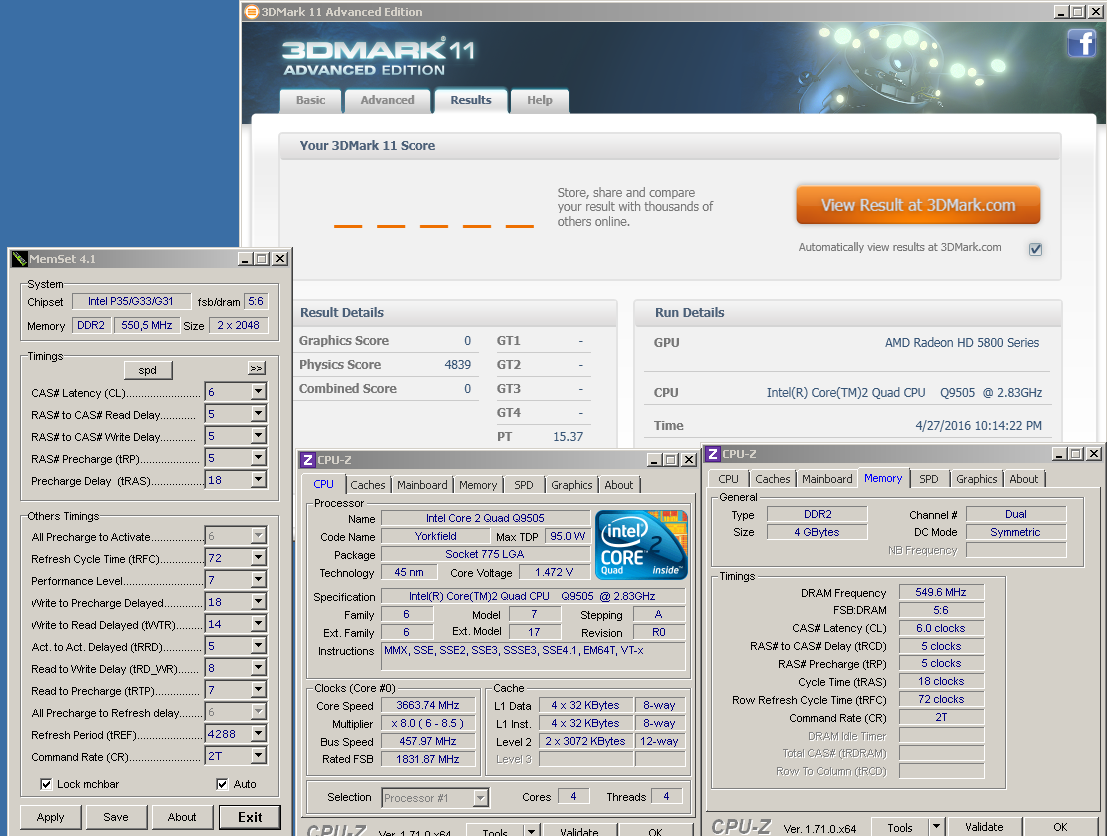1107x836 pixels.
Task: Switch to the Basic tab in 3DMark
Action: tap(311, 100)
